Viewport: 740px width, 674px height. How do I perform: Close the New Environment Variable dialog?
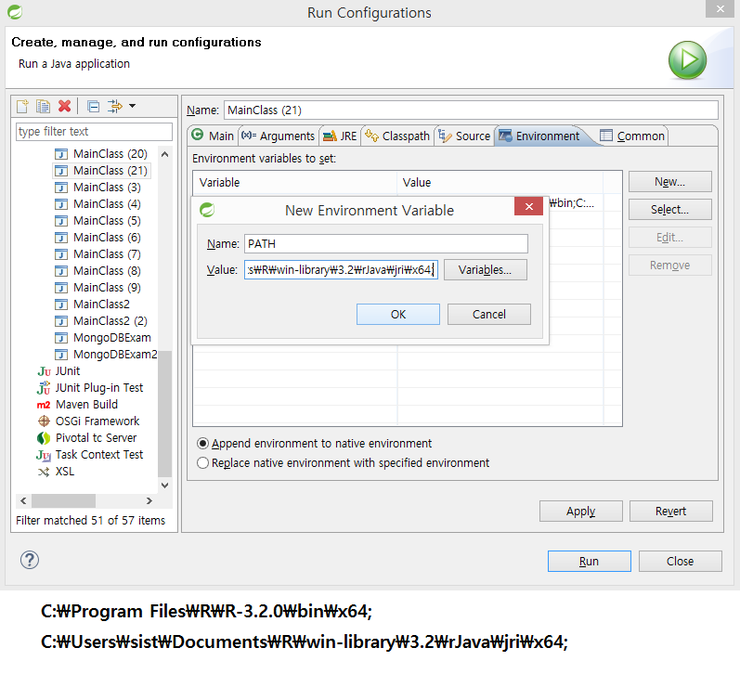click(528, 209)
